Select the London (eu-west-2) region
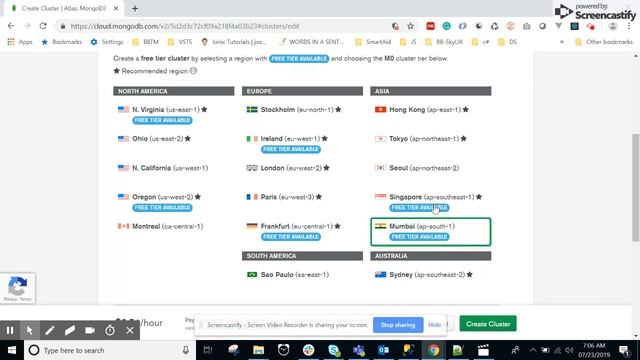The height and width of the screenshot is (360, 640). [x=302, y=168]
